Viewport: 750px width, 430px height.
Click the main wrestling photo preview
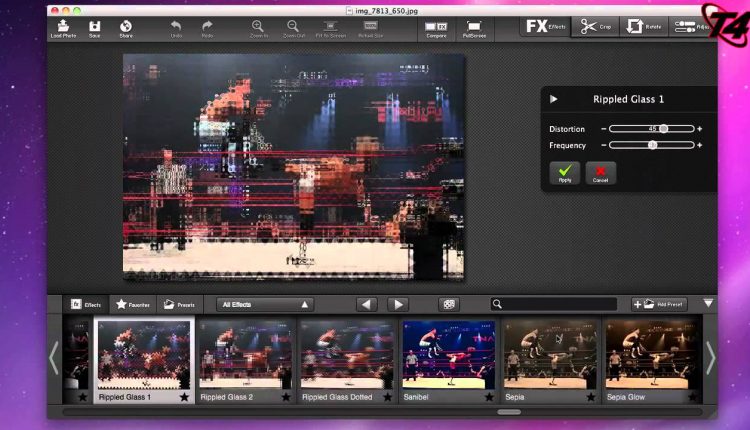coord(294,166)
